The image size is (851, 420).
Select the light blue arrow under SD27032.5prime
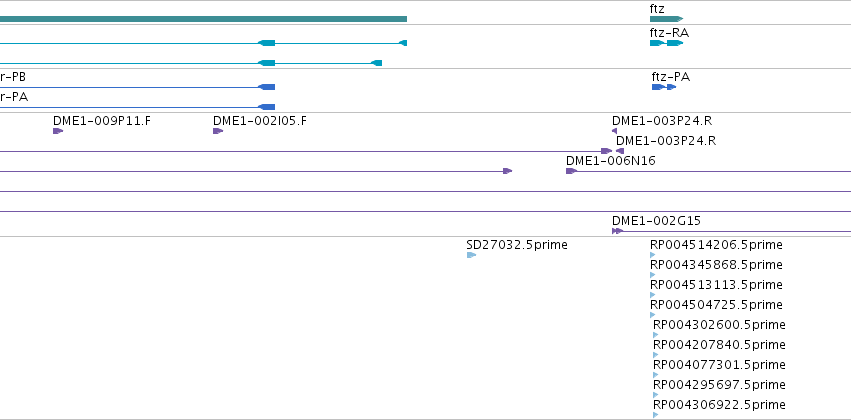[472, 255]
